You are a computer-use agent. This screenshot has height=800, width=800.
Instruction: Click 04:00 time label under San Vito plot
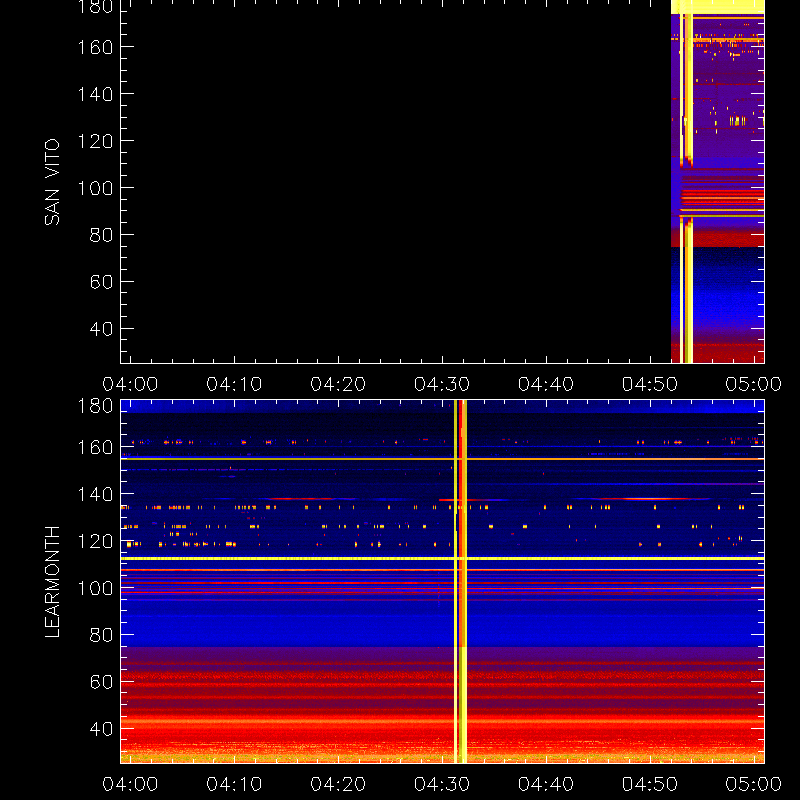130,384
